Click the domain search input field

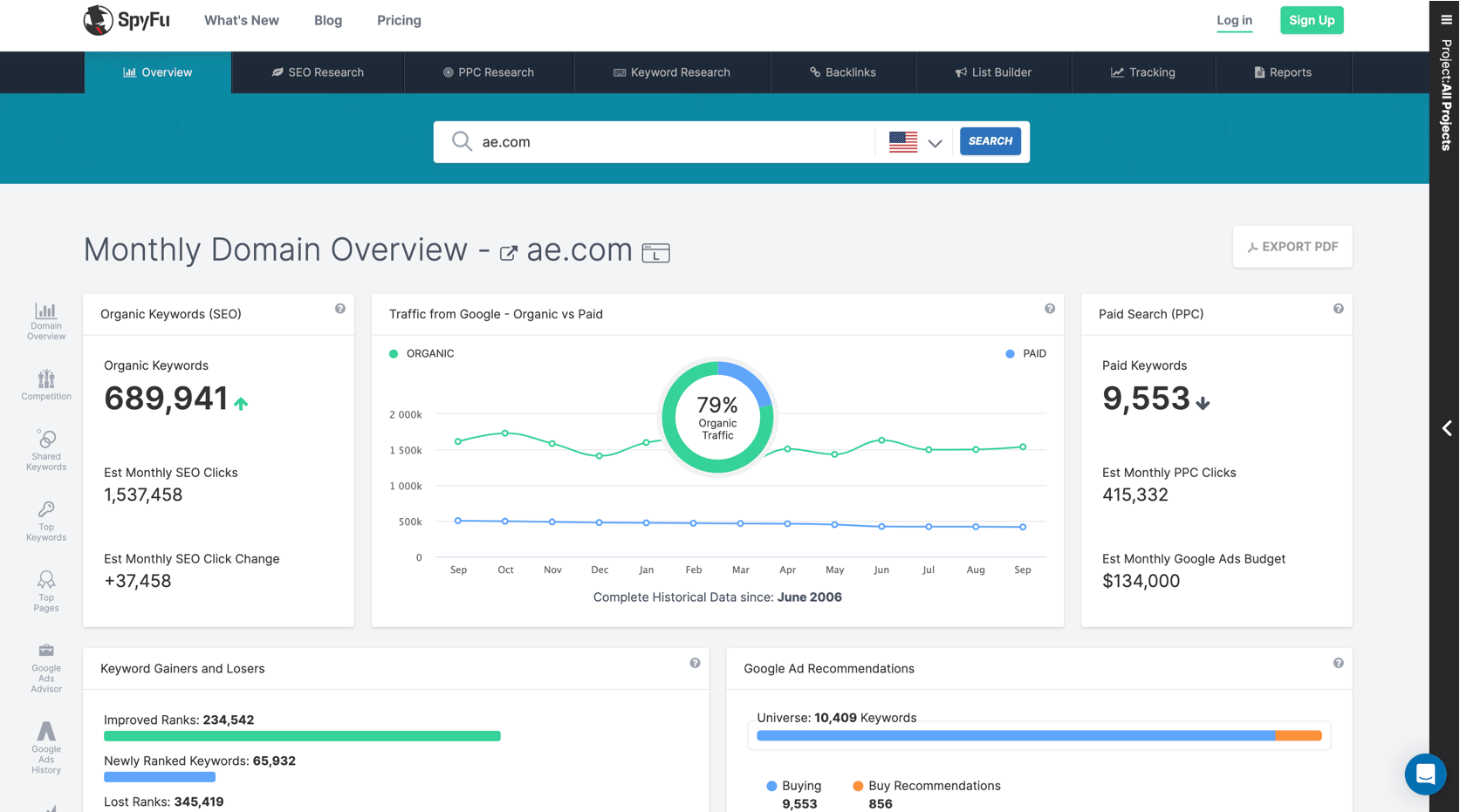click(672, 142)
